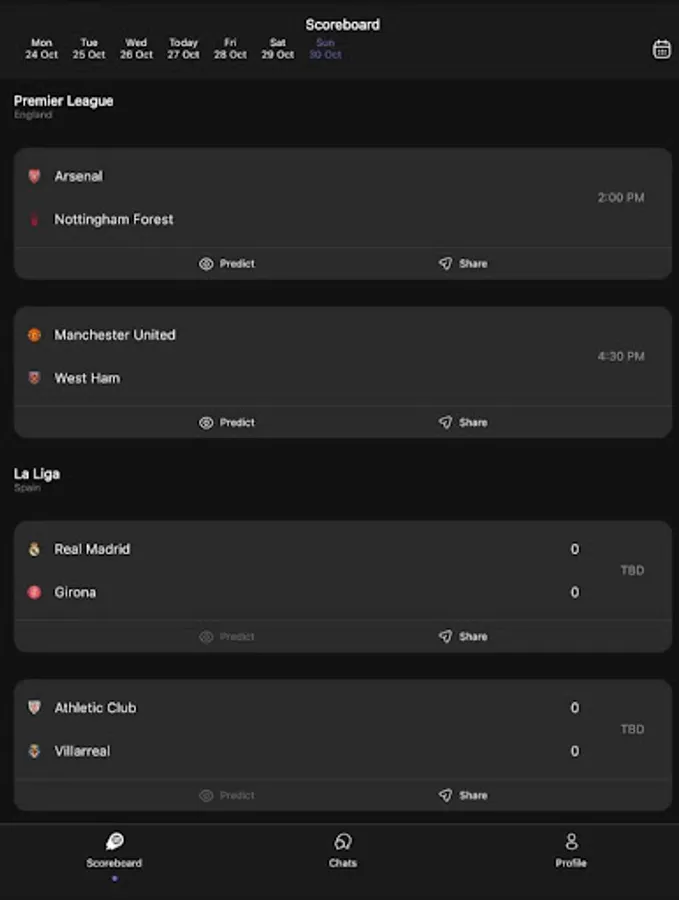Click the Girona team badge
Screen dimensions: 679x900
[34, 592]
